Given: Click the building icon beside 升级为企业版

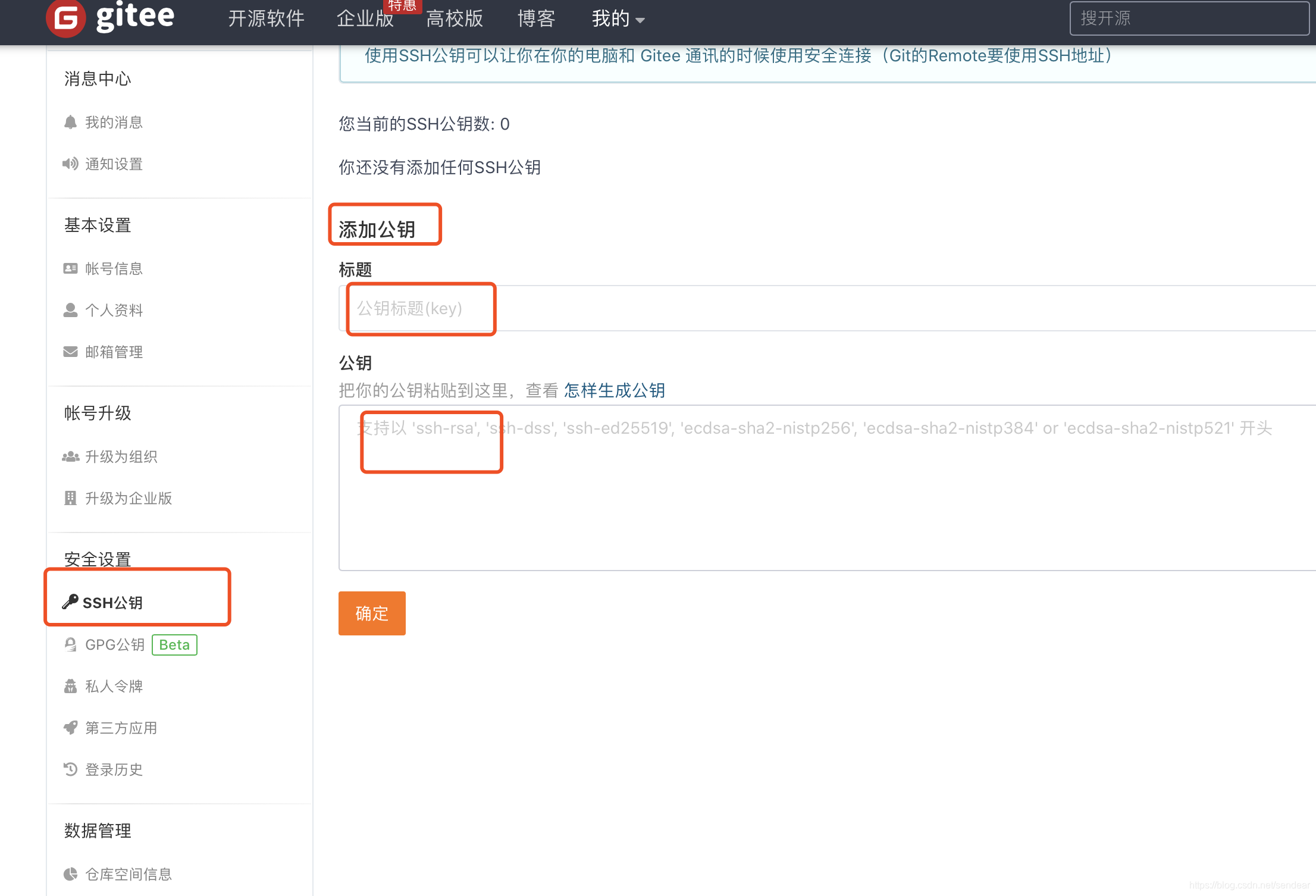Looking at the screenshot, I should [x=70, y=498].
